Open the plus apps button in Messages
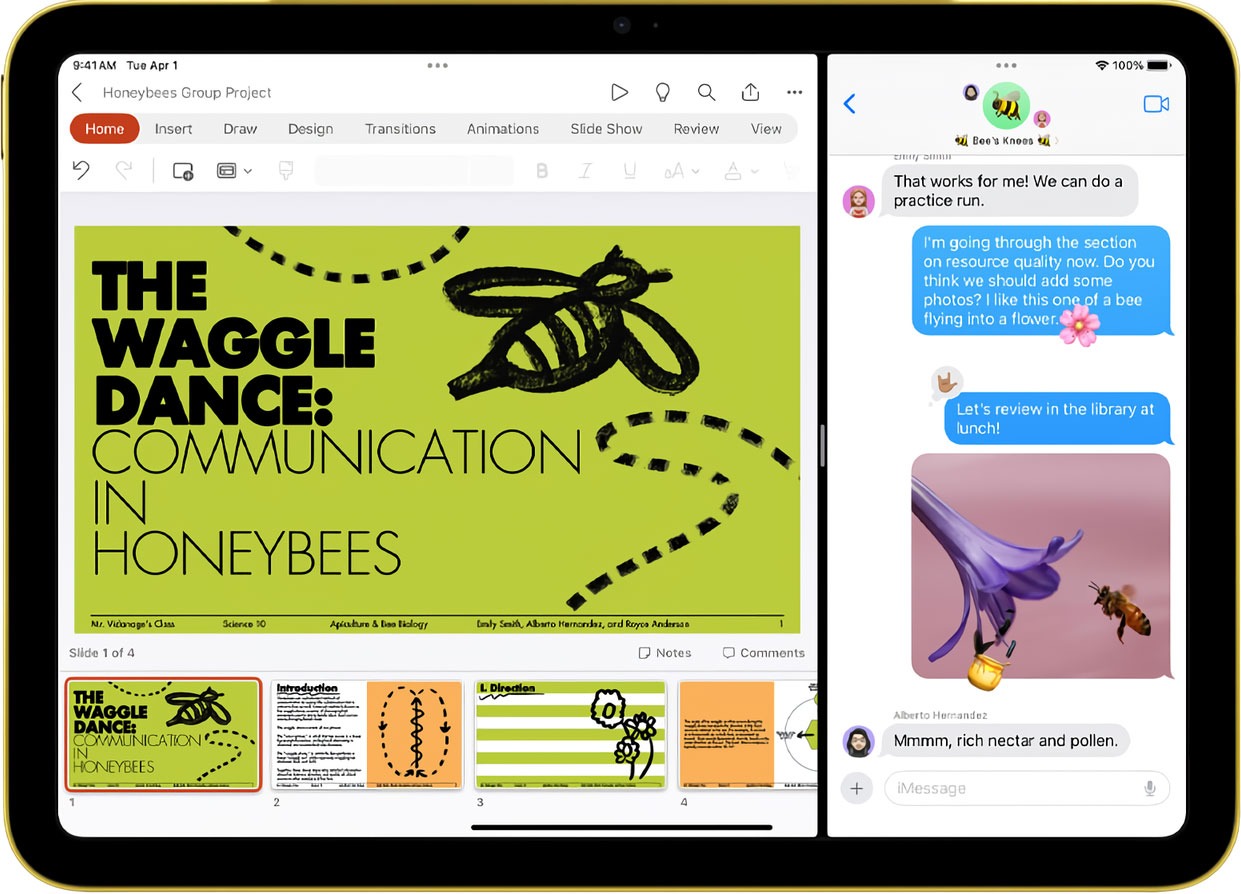 pyautogui.click(x=856, y=788)
